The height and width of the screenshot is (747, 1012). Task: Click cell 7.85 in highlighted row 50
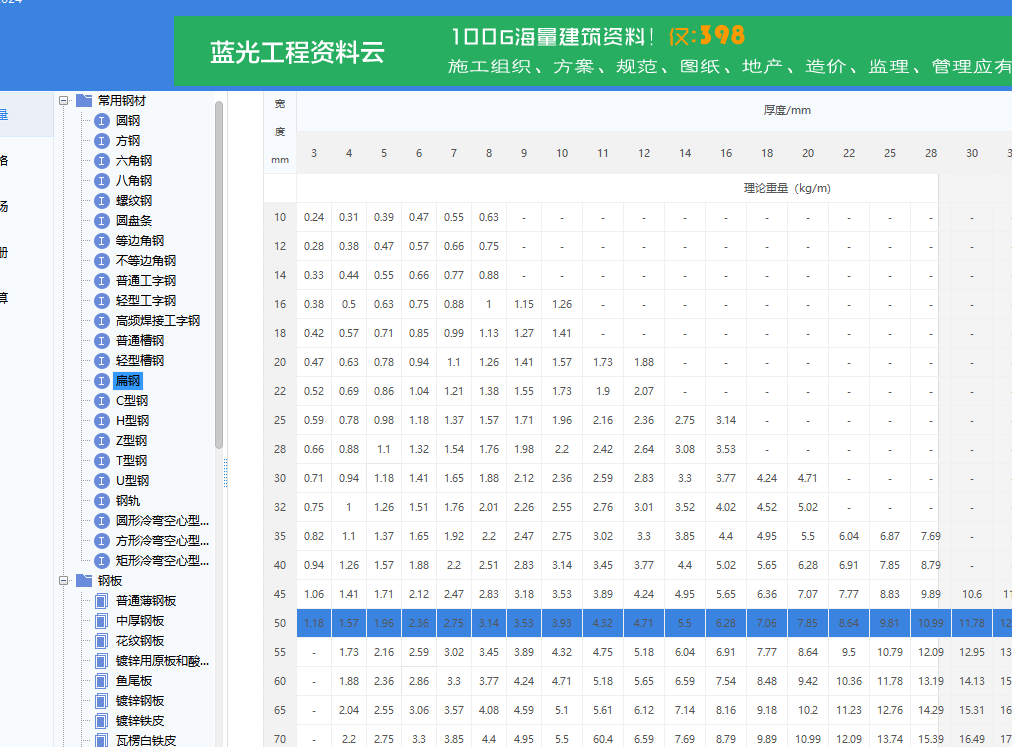807,623
